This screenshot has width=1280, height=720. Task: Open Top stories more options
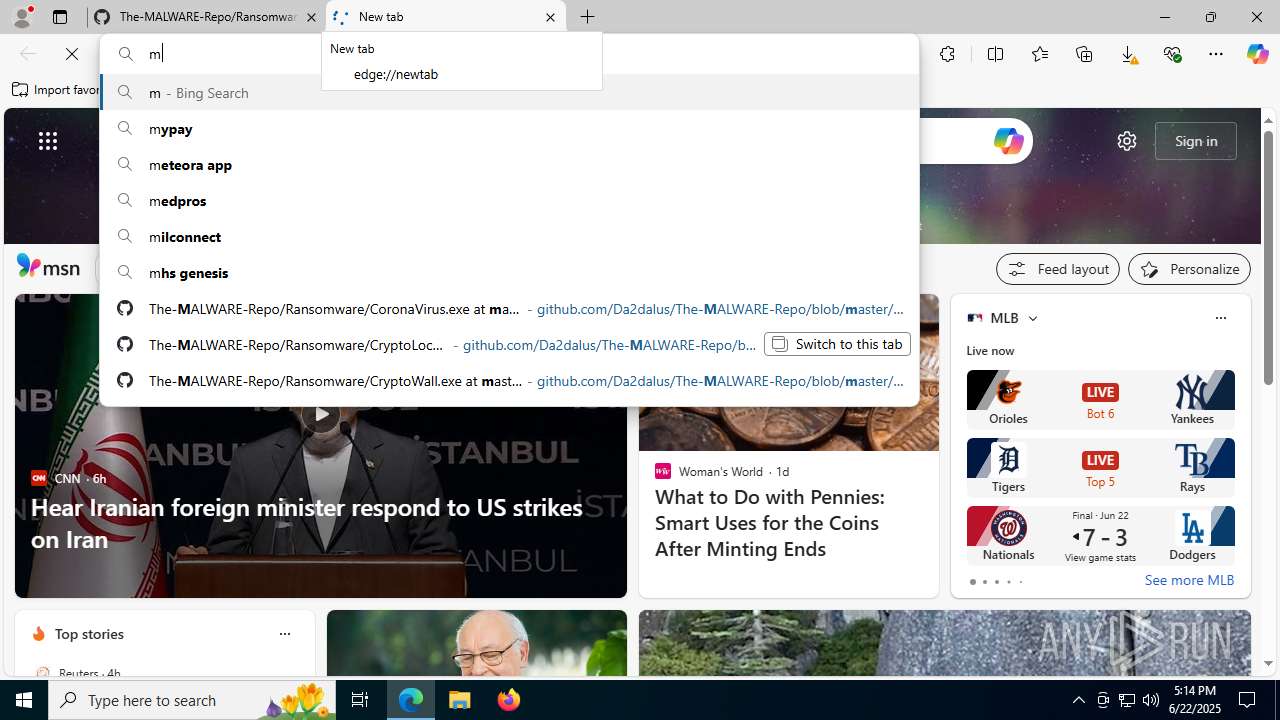[285, 634]
